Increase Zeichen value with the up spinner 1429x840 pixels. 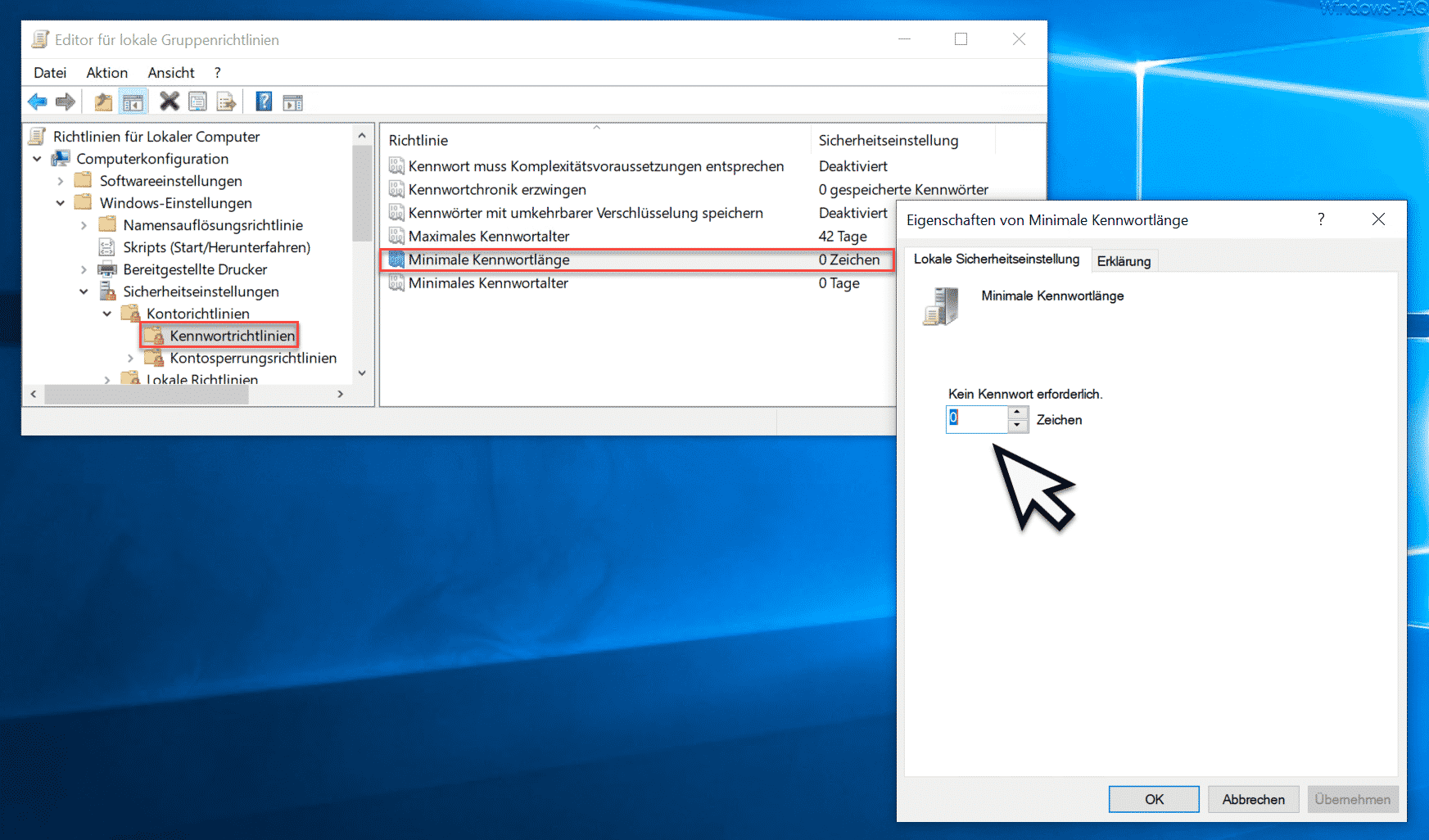(1017, 413)
